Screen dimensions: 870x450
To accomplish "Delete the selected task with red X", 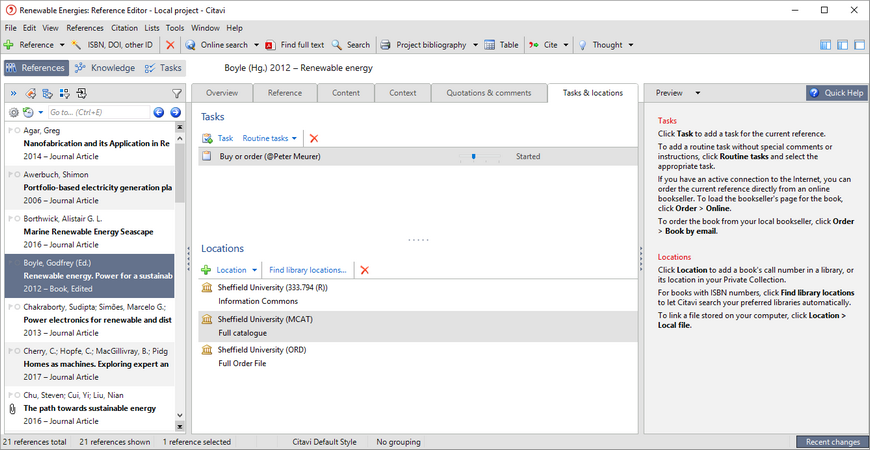I will [314, 138].
